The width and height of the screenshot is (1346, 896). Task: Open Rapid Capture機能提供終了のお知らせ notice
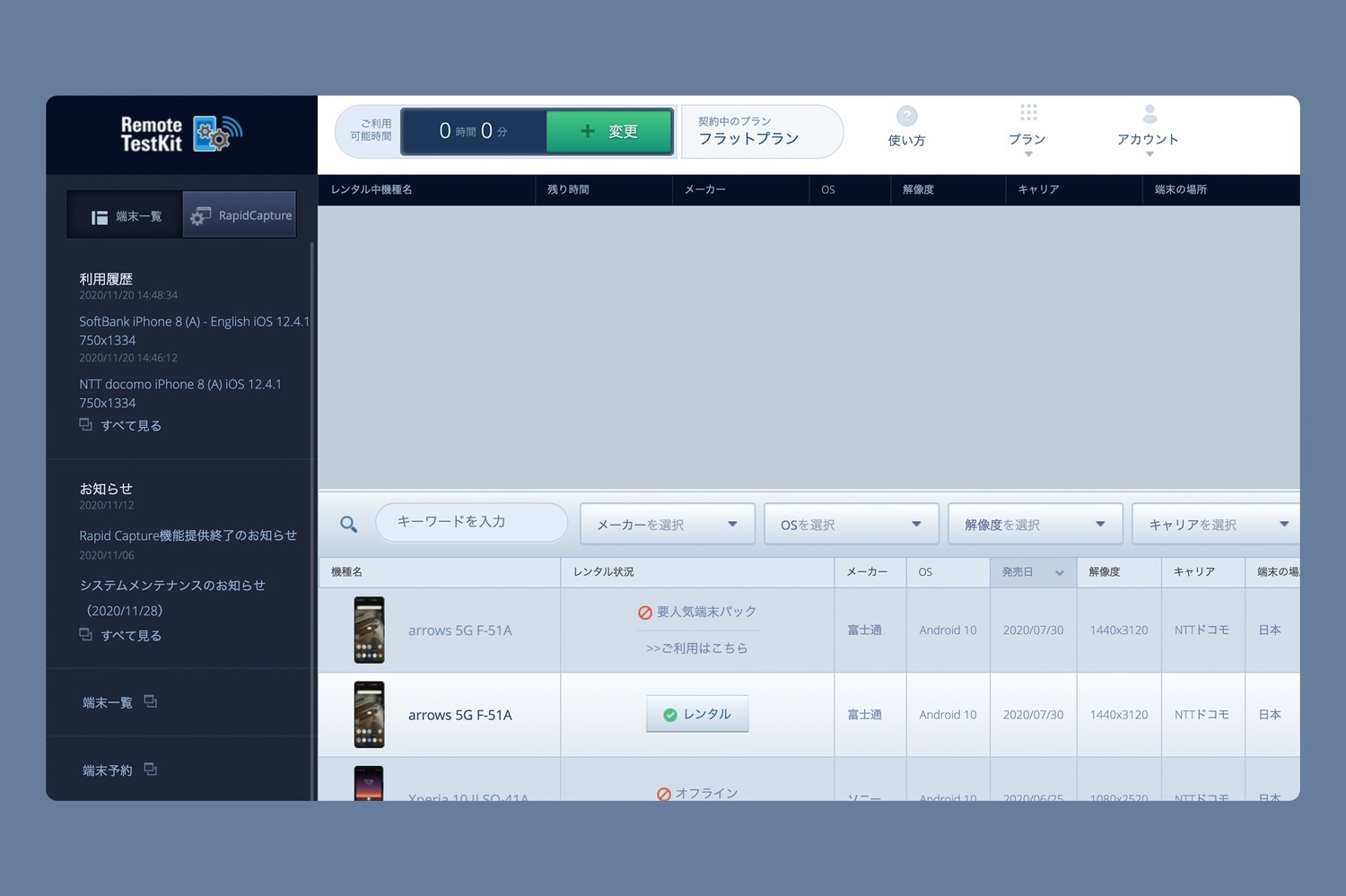click(188, 535)
